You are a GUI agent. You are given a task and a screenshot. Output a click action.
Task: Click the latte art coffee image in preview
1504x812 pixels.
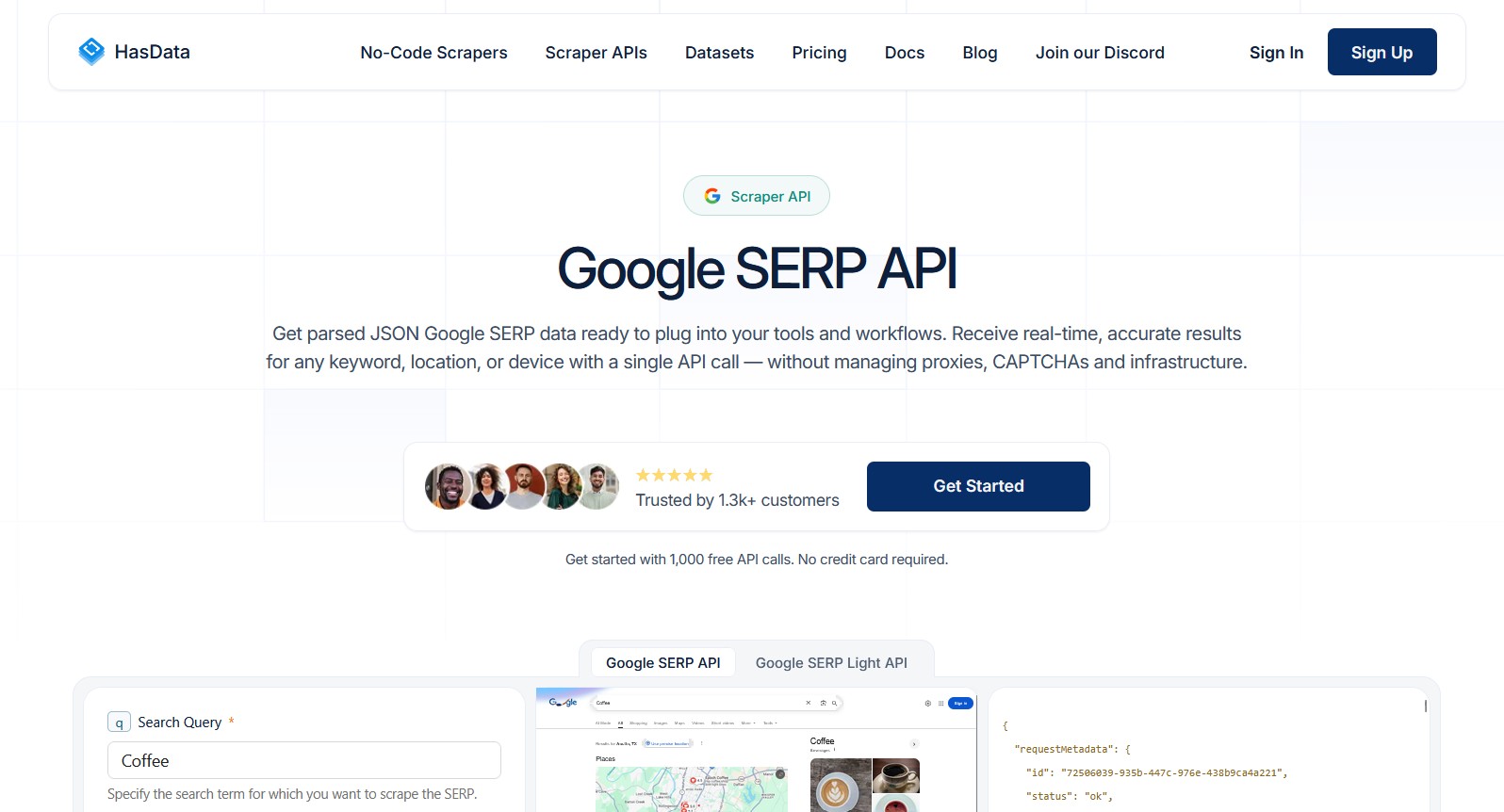point(841,785)
